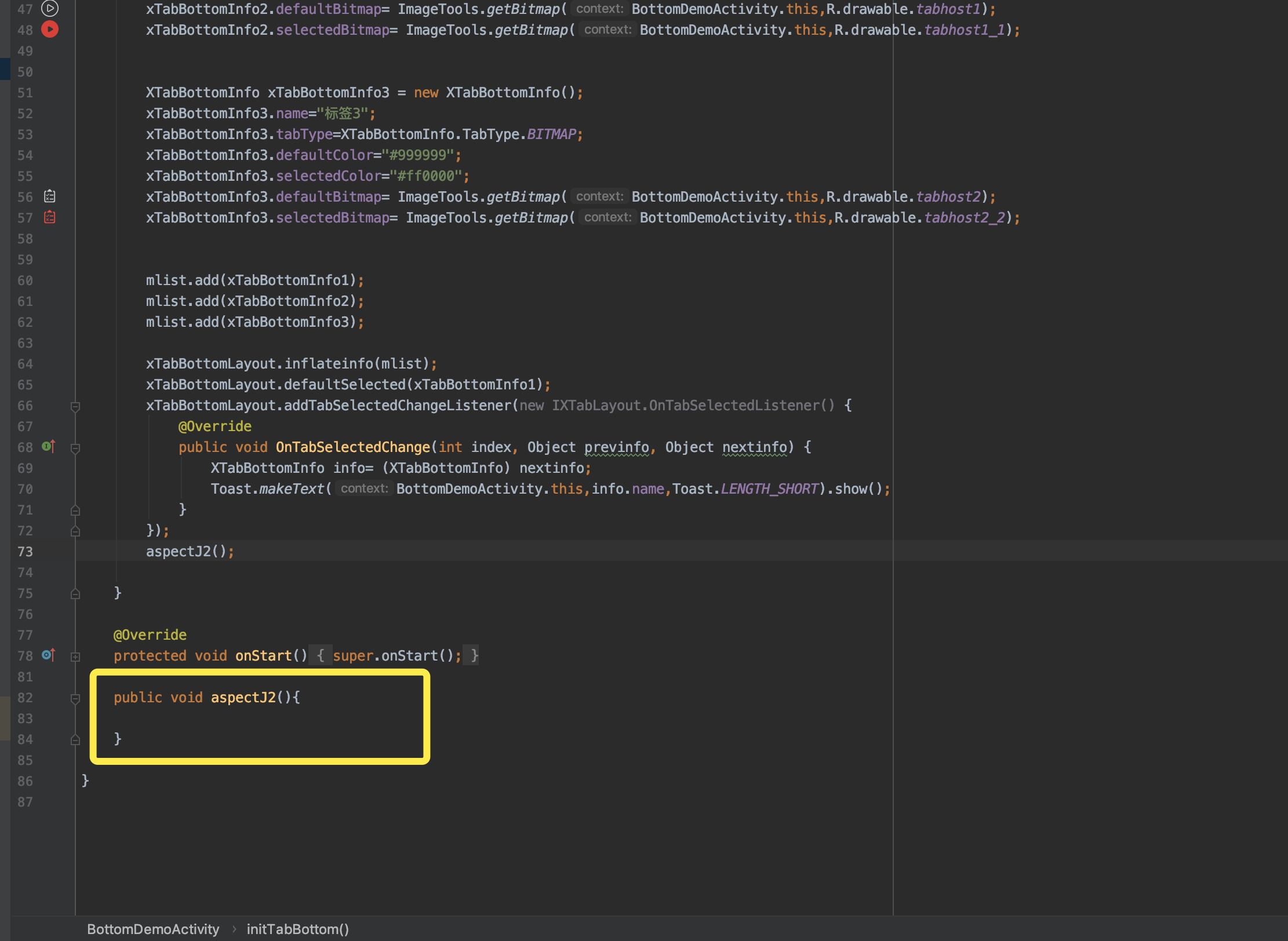Click mlist.add(xTabBottomInfo2) statement
Screen dimensions: 1288x941
coord(254,301)
